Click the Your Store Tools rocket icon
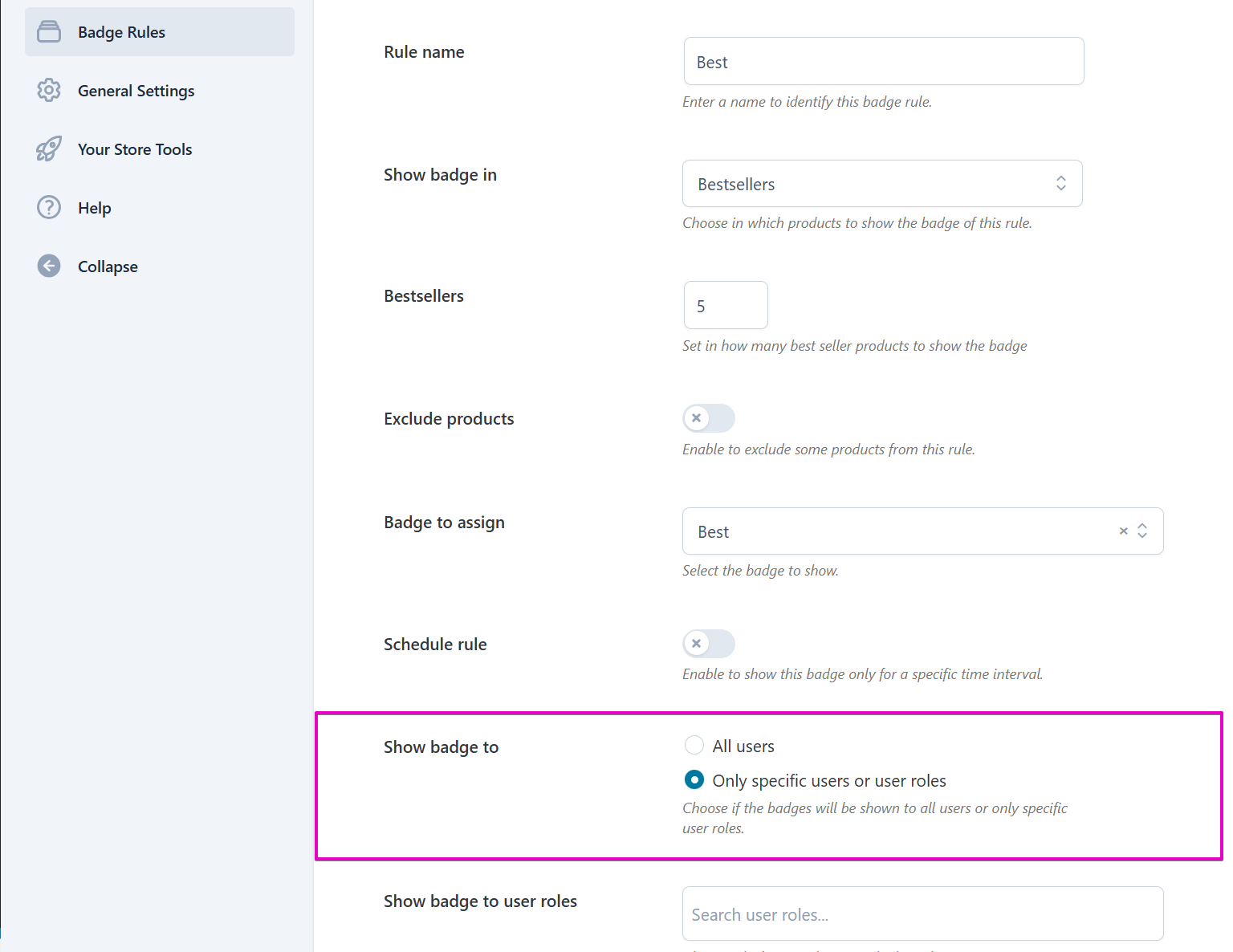 pyautogui.click(x=49, y=149)
